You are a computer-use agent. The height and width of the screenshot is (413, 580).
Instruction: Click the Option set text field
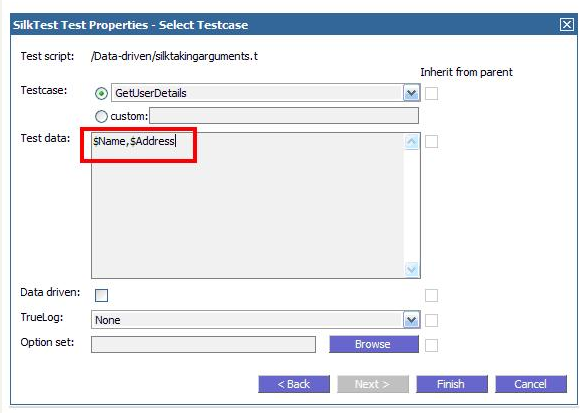click(x=203, y=344)
